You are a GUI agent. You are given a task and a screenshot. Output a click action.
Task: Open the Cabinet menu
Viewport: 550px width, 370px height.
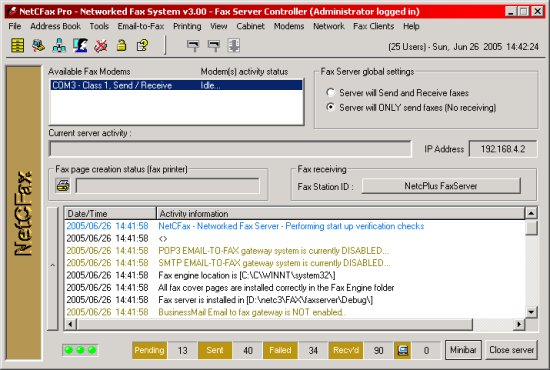click(250, 26)
